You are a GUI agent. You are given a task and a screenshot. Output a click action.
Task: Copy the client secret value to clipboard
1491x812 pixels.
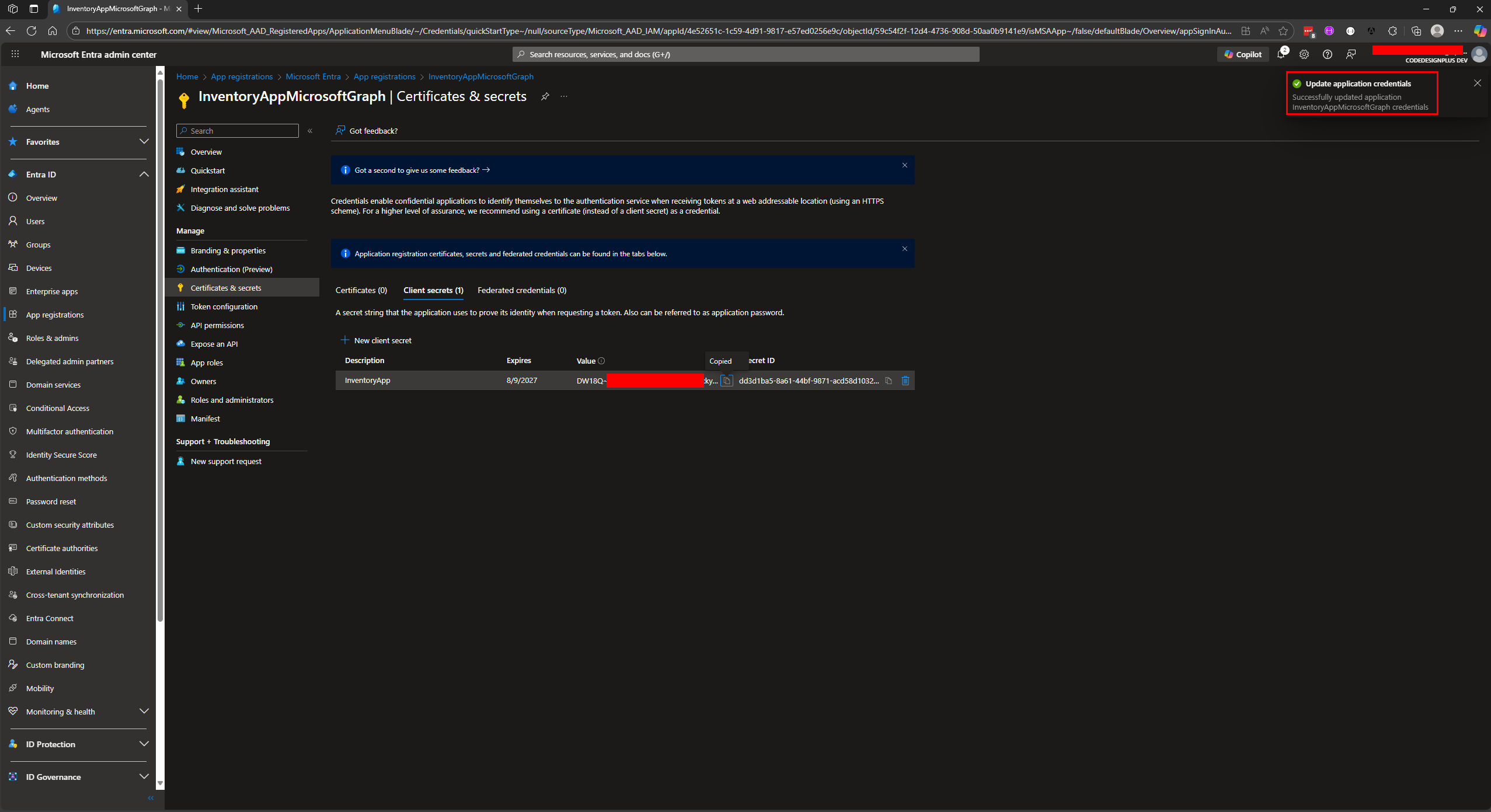pos(727,381)
